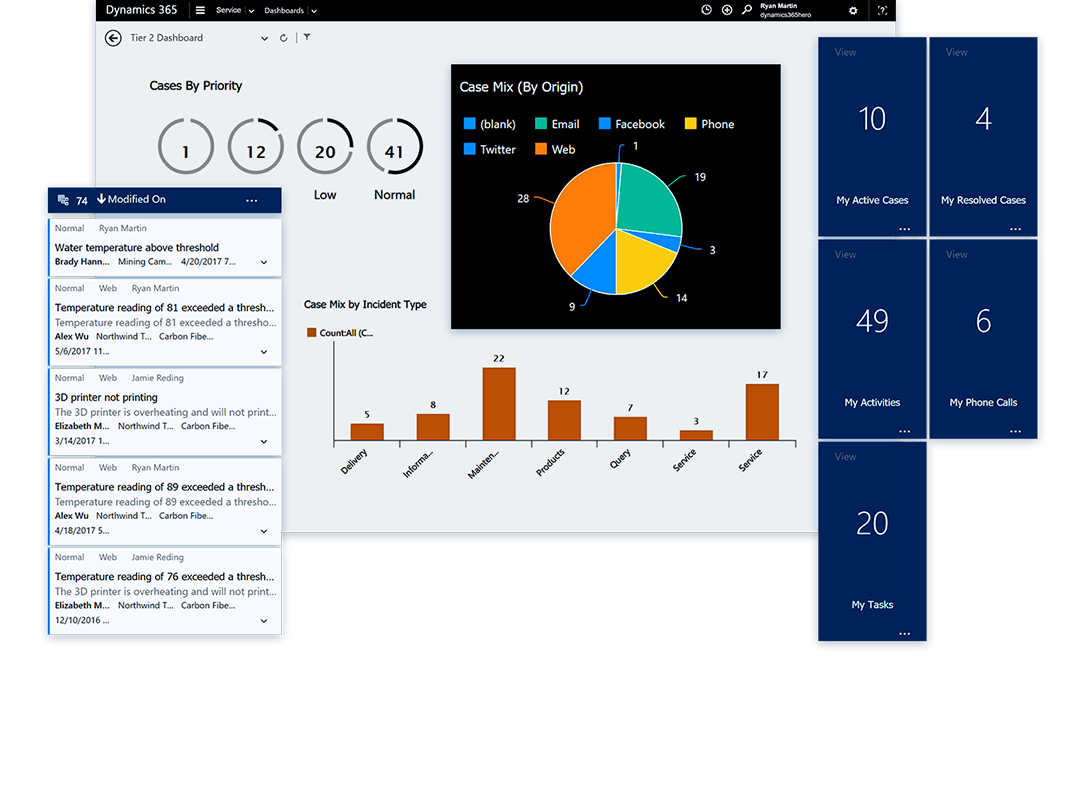Click the orange Web legend swatch
1084x812 pixels.
pyautogui.click(x=541, y=149)
